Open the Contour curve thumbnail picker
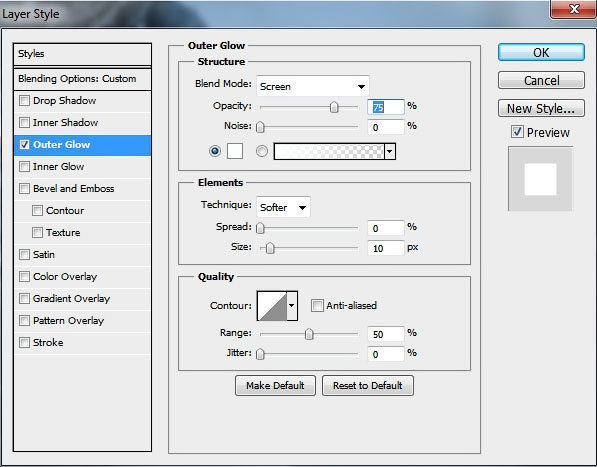This screenshot has height=467, width=597. point(272,306)
